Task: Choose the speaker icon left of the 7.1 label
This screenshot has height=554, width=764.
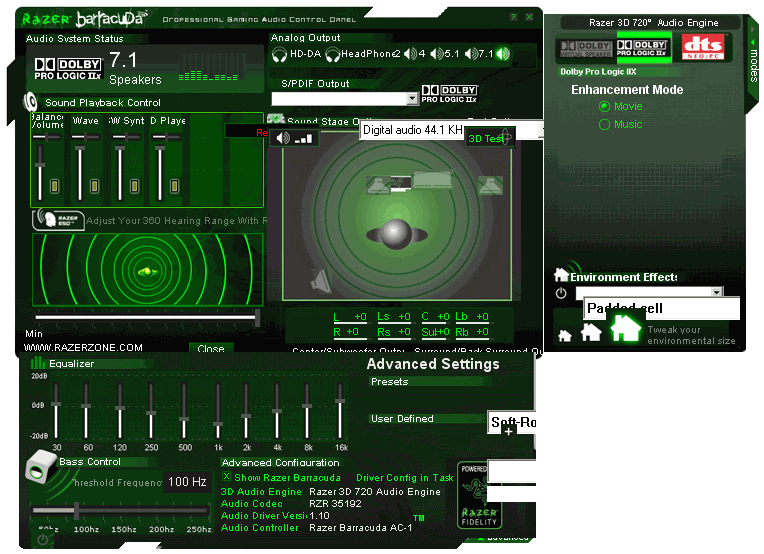Action: (471, 54)
